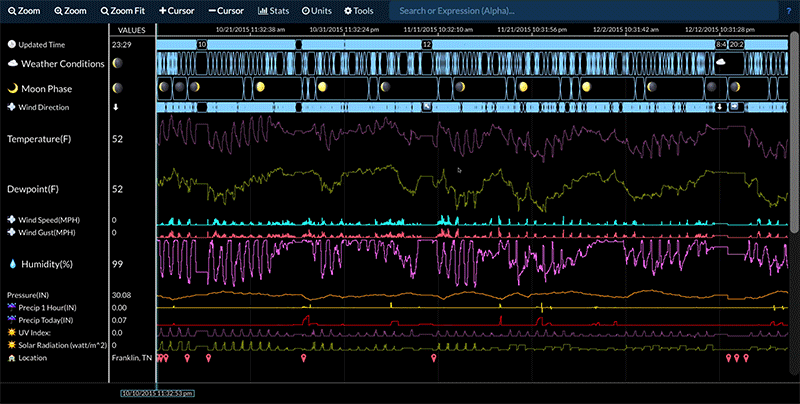Expand the Tools menu
The width and height of the screenshot is (800, 404).
[359, 11]
